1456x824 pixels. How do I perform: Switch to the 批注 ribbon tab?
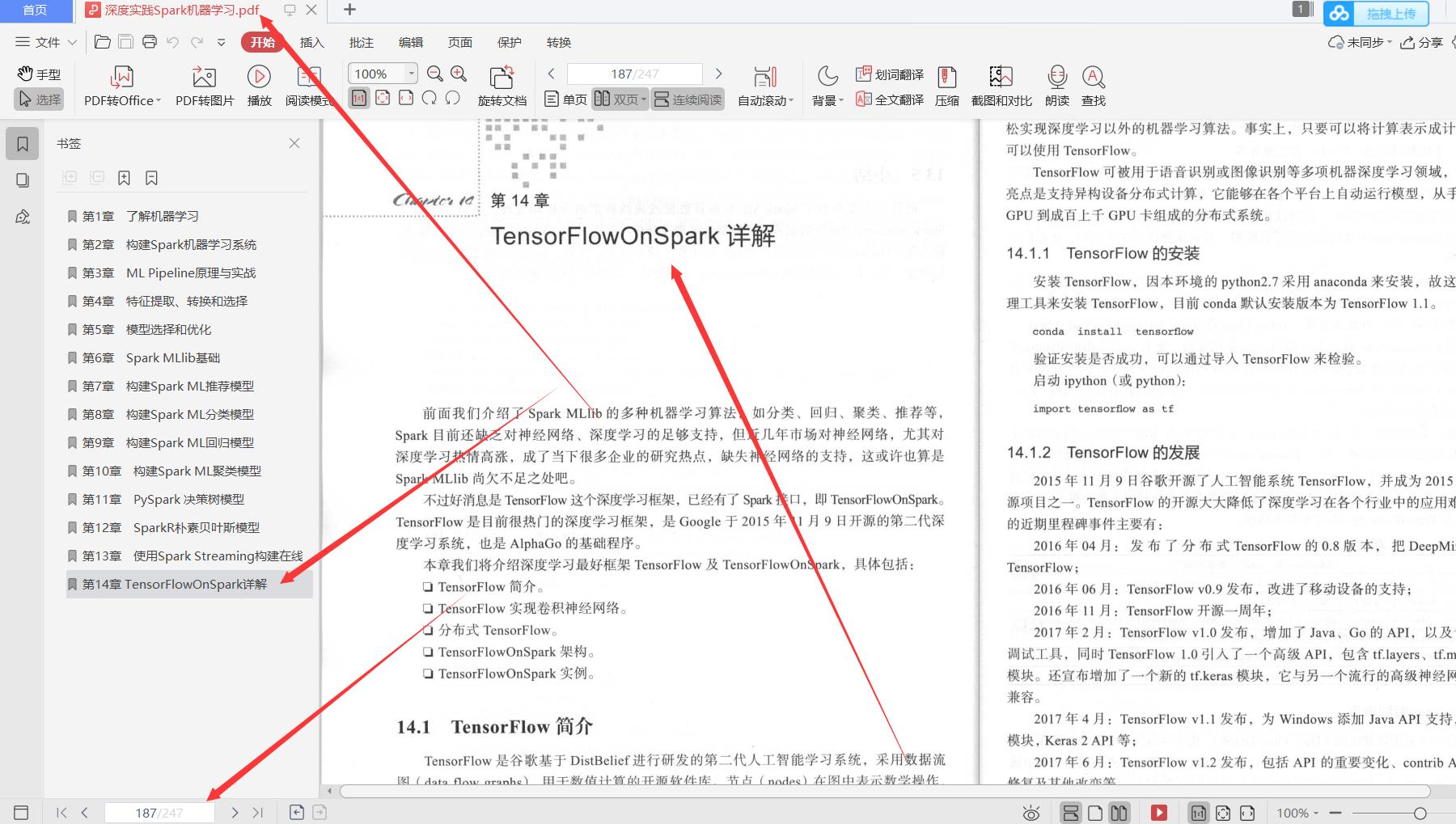[362, 42]
